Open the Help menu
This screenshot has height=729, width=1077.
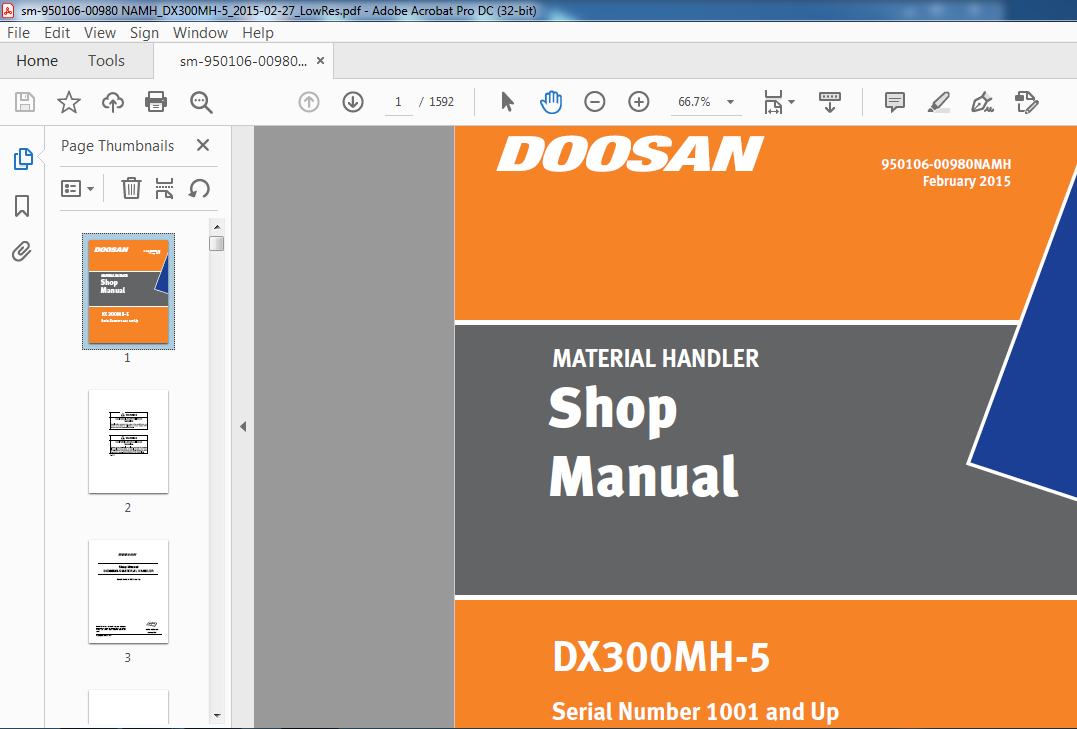point(258,33)
